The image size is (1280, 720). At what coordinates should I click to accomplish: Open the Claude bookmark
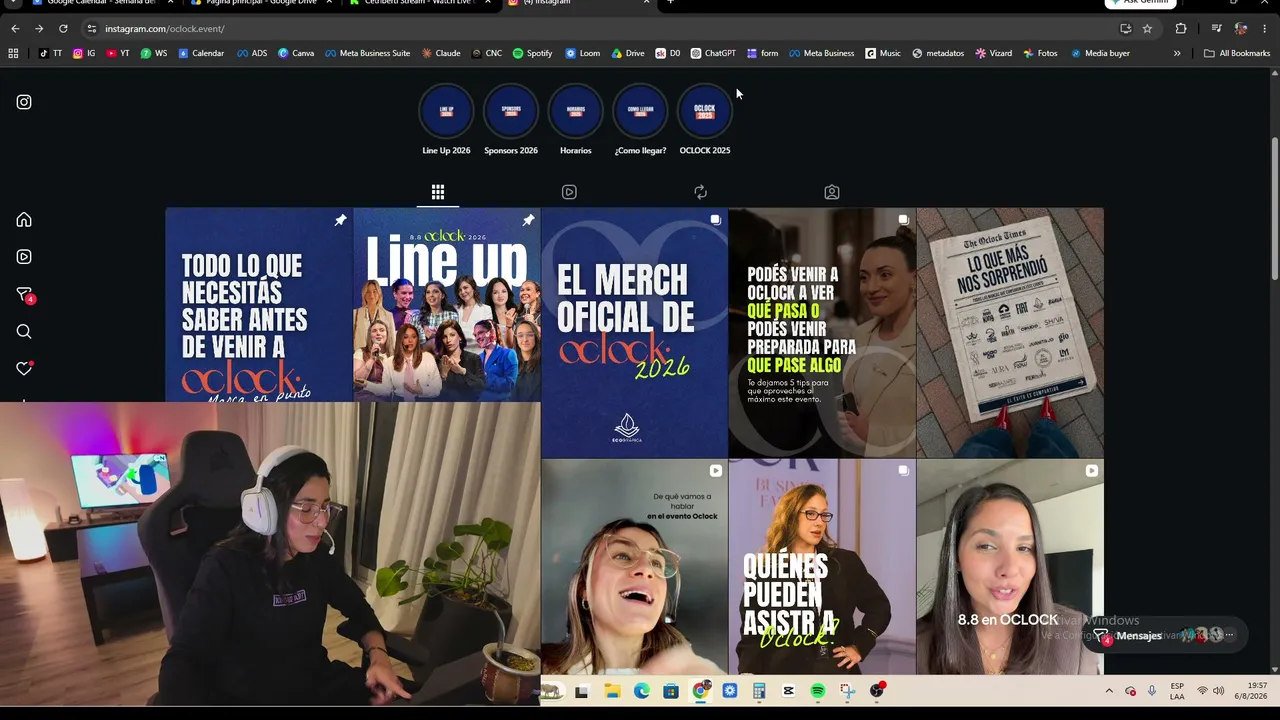[441, 53]
